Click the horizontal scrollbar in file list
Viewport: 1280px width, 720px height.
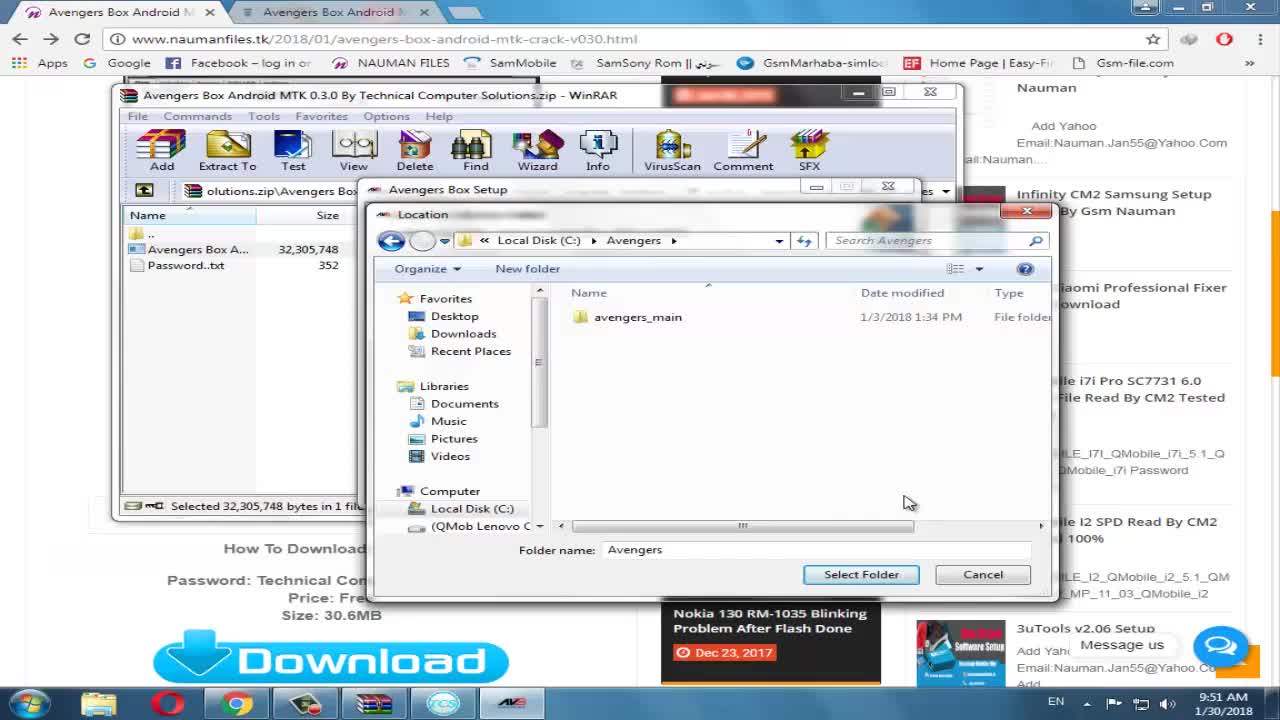pos(742,526)
